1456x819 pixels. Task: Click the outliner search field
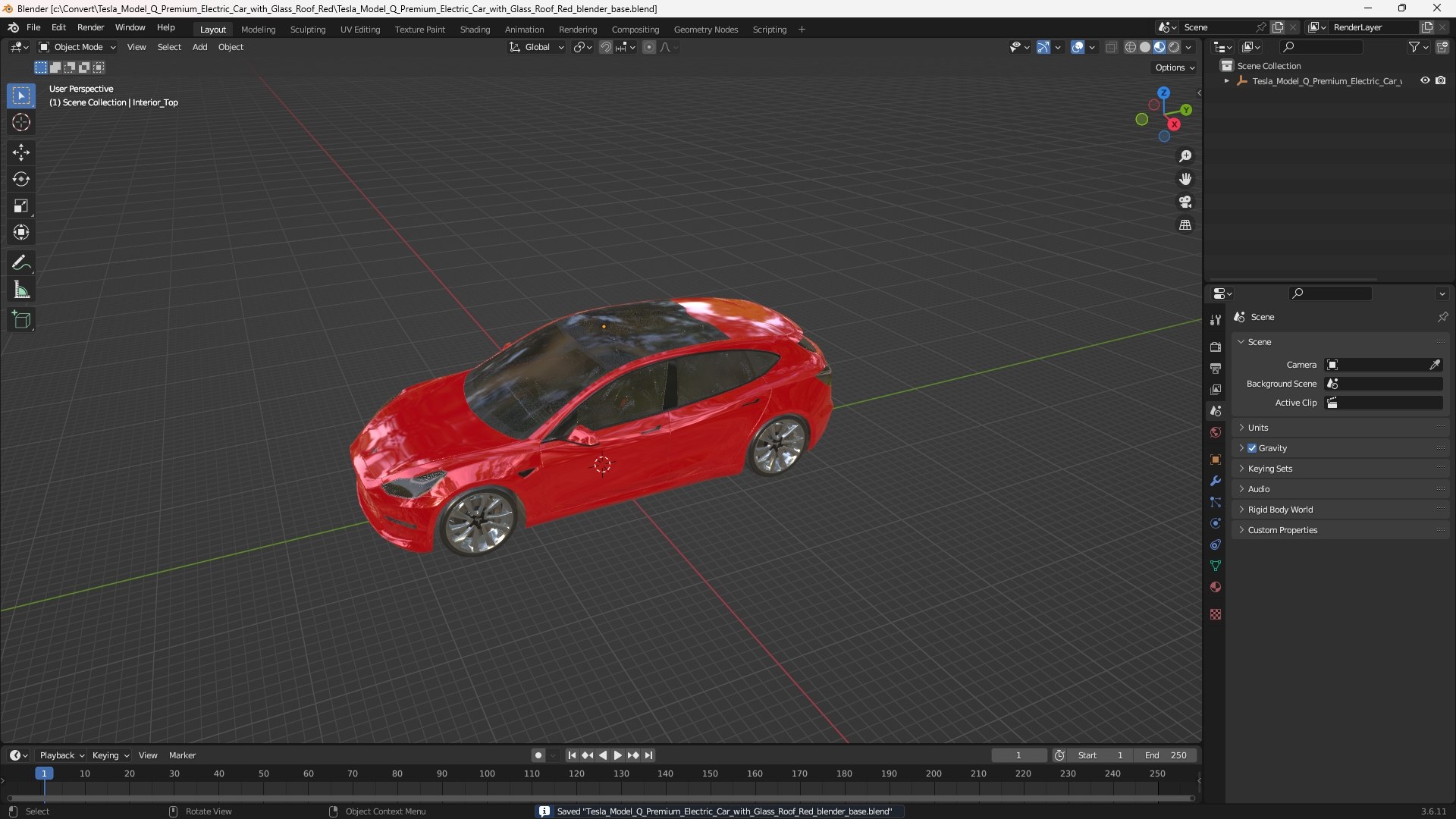[1320, 47]
